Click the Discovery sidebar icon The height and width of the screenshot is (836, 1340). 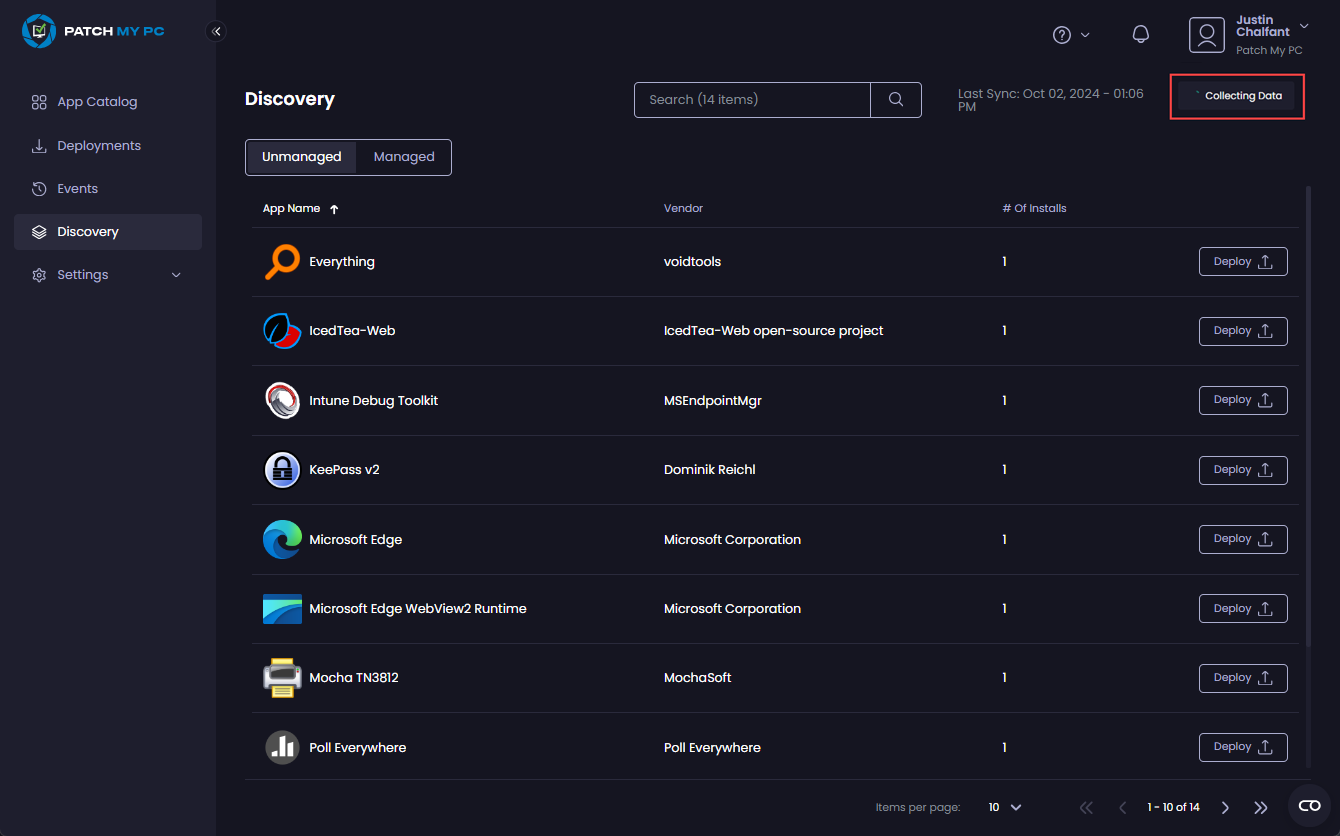[x=37, y=231]
